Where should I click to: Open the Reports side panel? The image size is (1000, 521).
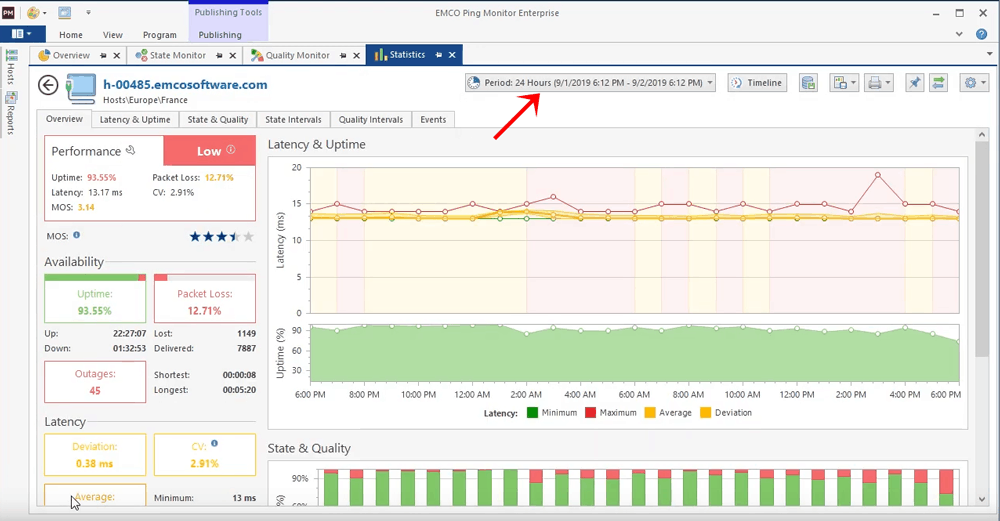point(11,114)
